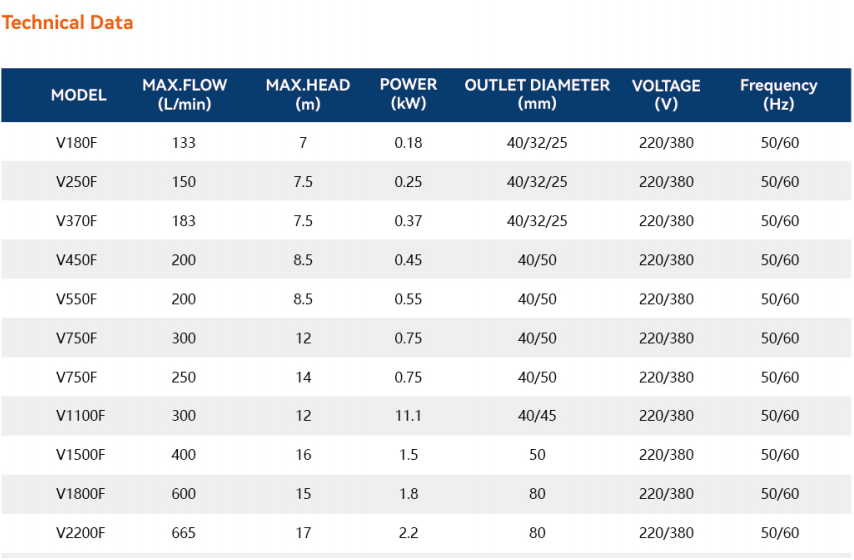Select the Frequency (Hz) column header

pos(779,94)
